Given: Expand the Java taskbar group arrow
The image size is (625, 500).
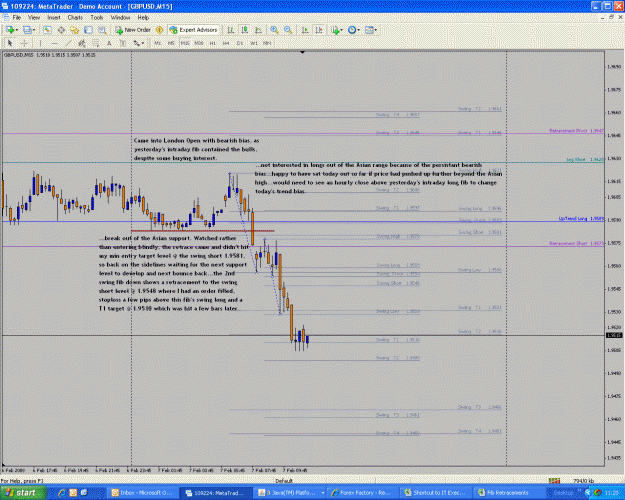Looking at the screenshot, I should pos(323,493).
